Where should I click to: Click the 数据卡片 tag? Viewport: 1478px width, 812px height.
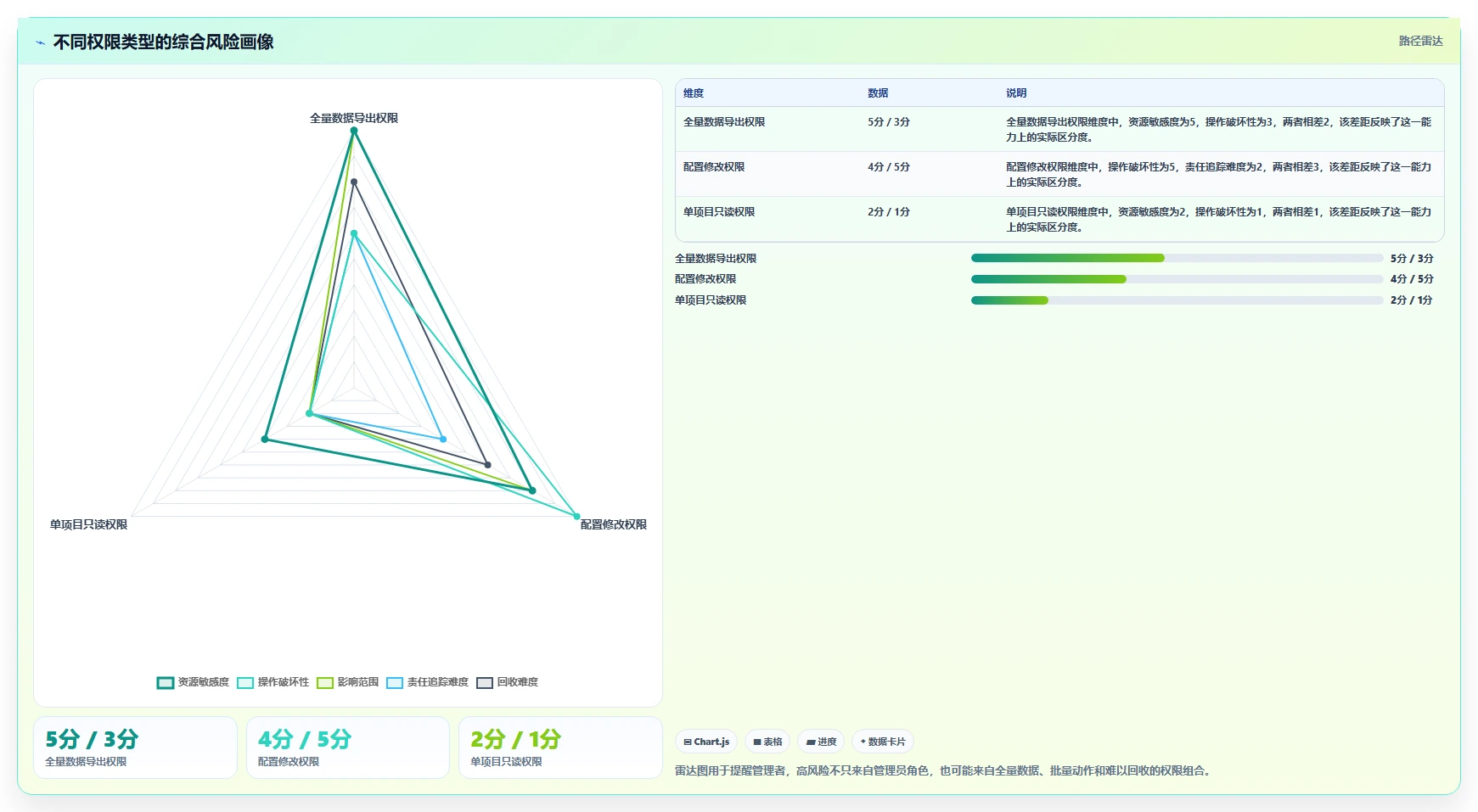tap(883, 742)
